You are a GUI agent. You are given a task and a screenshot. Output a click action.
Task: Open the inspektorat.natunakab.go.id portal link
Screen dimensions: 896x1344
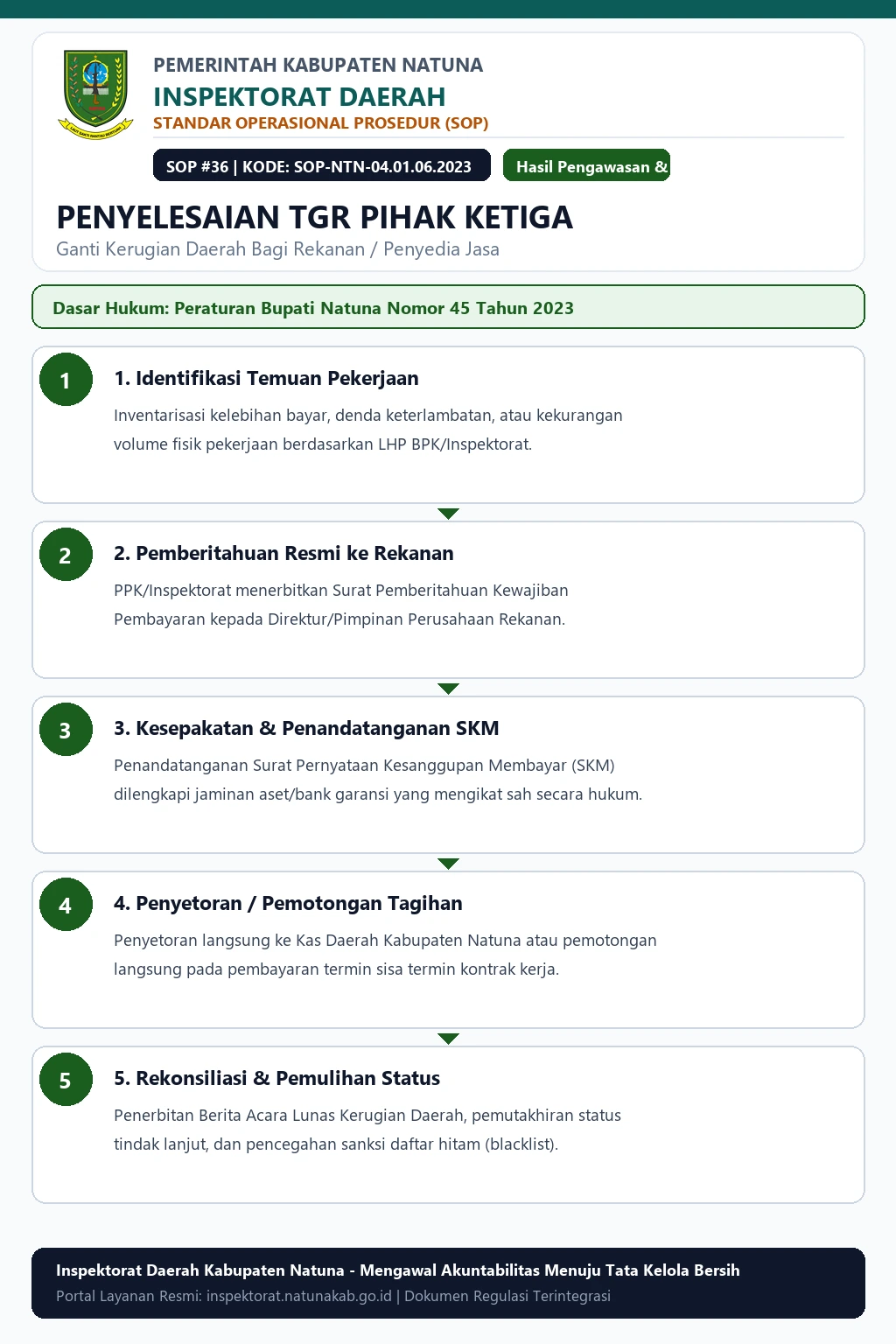coord(299,1296)
